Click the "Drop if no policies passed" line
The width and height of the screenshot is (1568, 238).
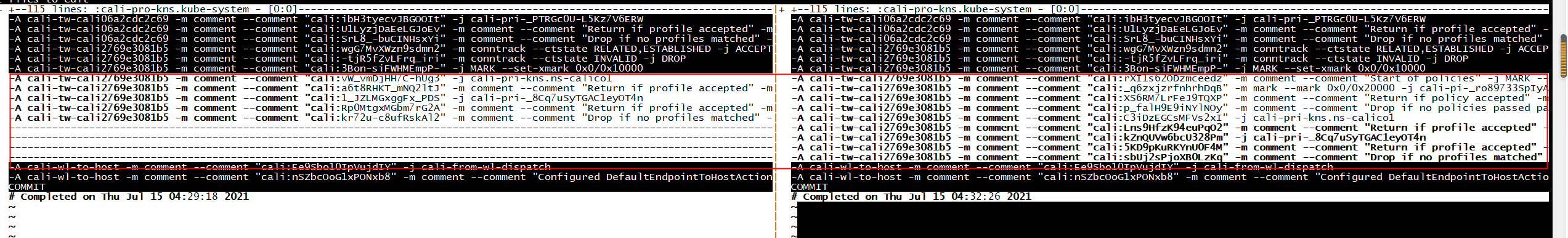(1169, 108)
